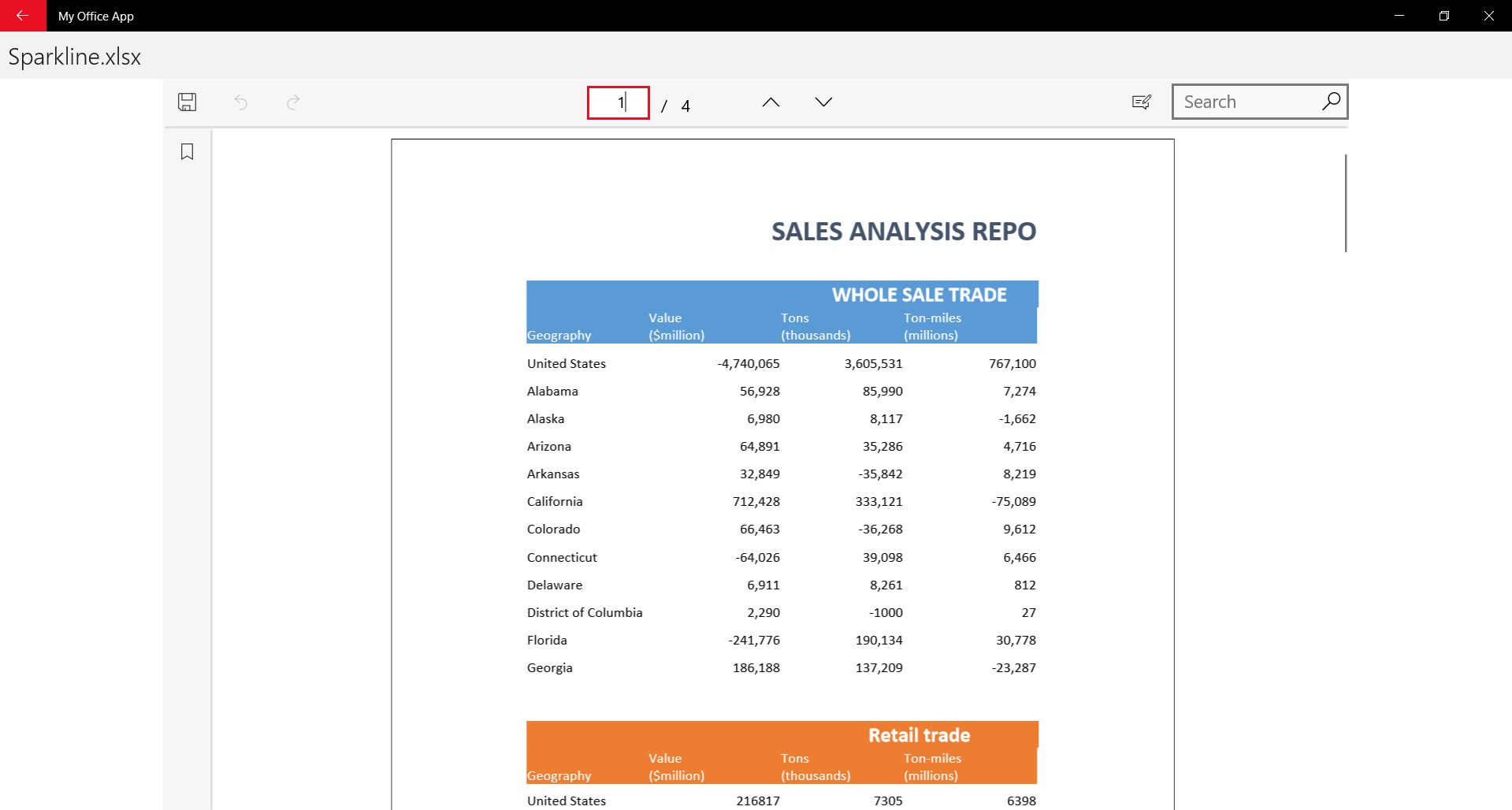Click the value 712,428 for California
This screenshot has height=810, width=1512.
(756, 501)
